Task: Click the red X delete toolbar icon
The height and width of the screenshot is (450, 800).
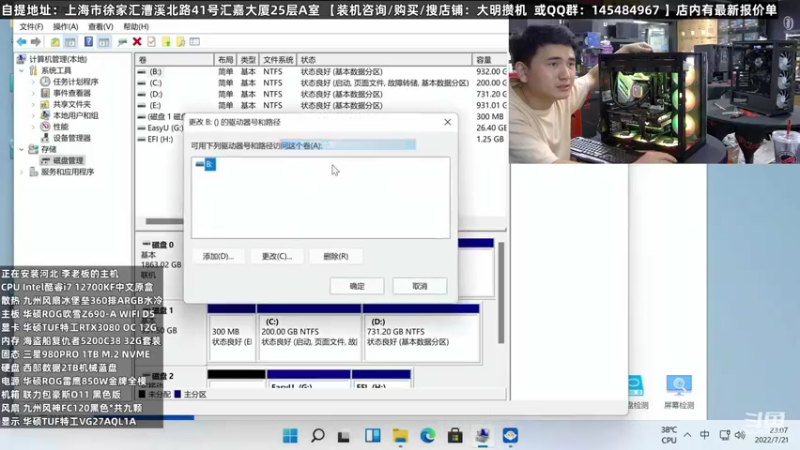Action: 137,42
